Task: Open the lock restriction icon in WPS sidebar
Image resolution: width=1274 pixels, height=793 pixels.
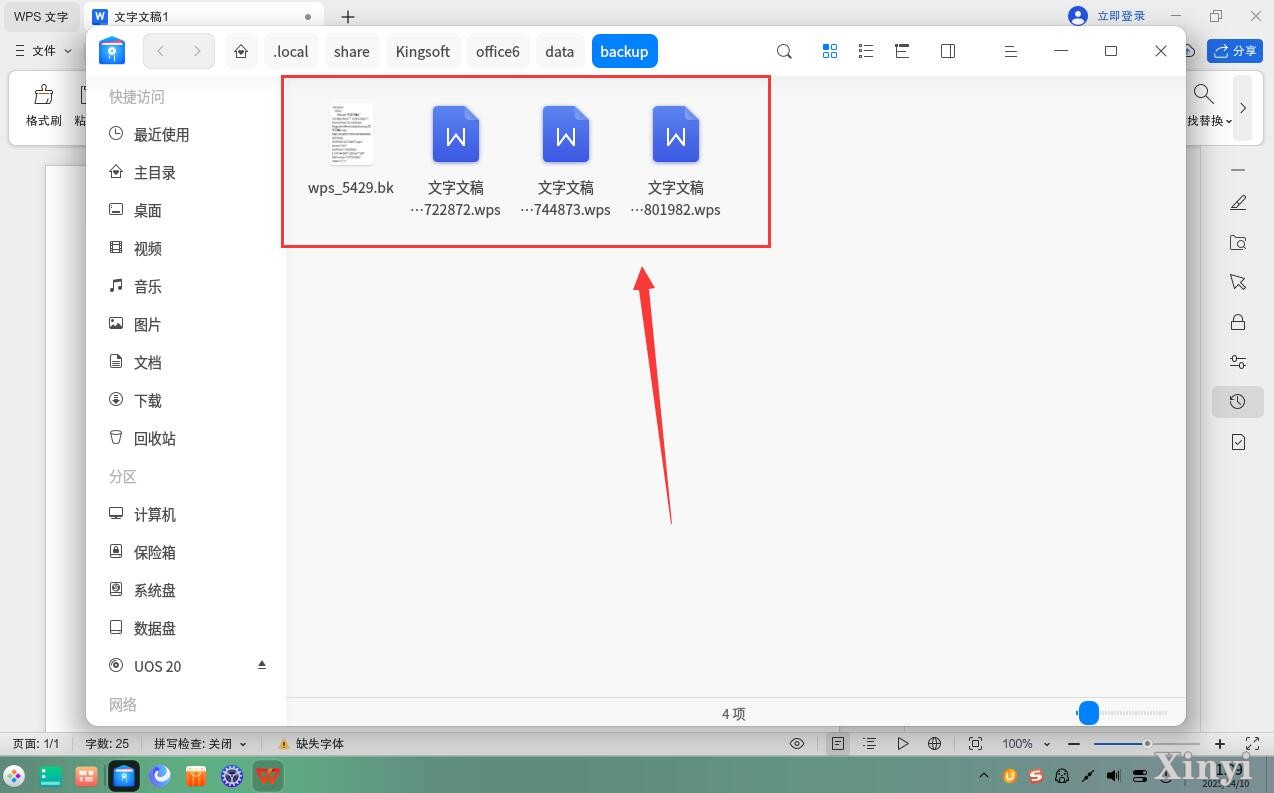Action: click(1238, 322)
